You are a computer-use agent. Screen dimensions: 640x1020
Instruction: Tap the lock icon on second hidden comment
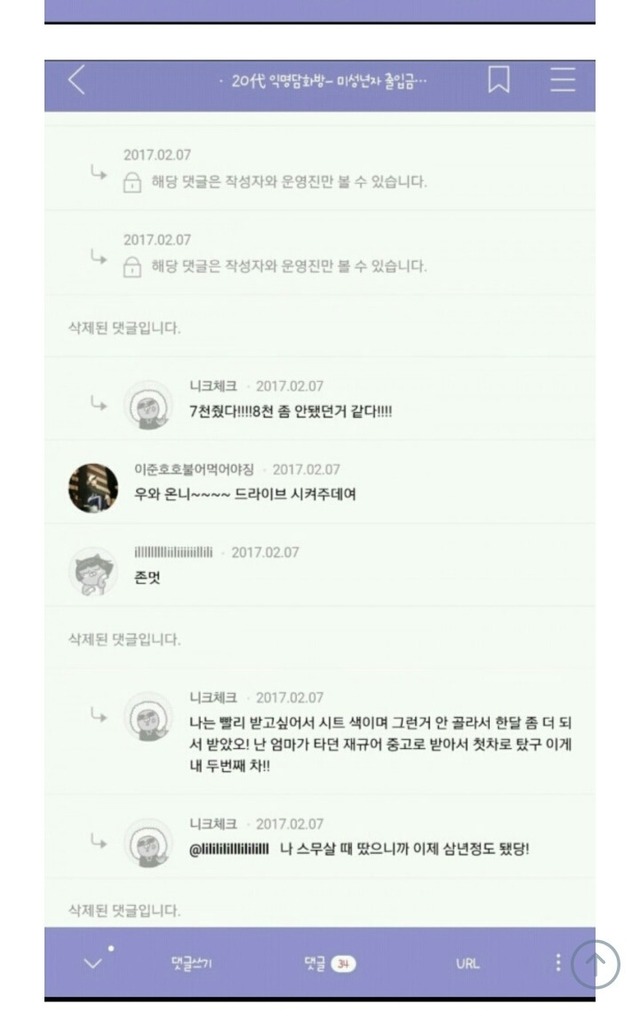132,266
